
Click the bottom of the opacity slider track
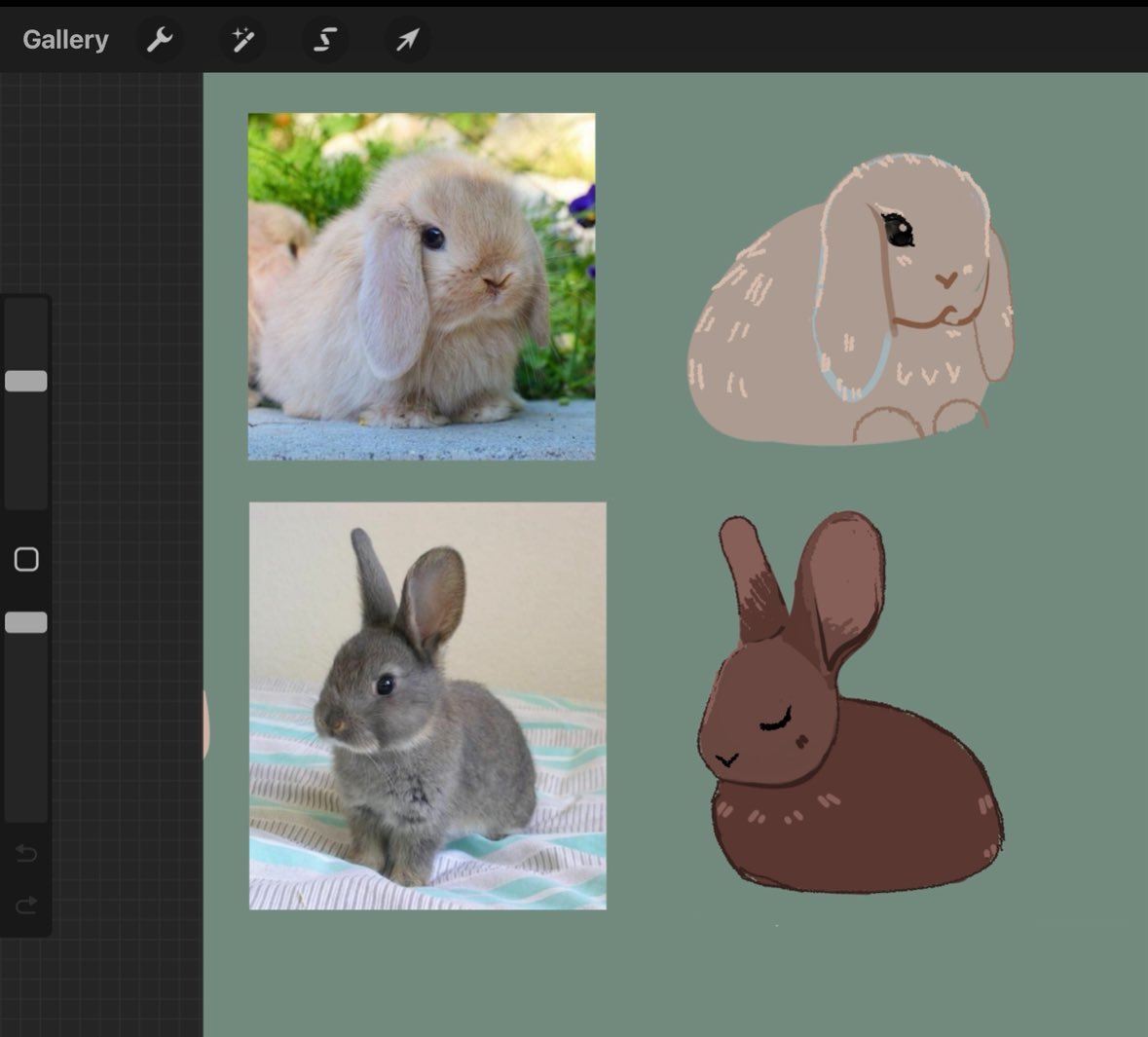click(x=26, y=808)
